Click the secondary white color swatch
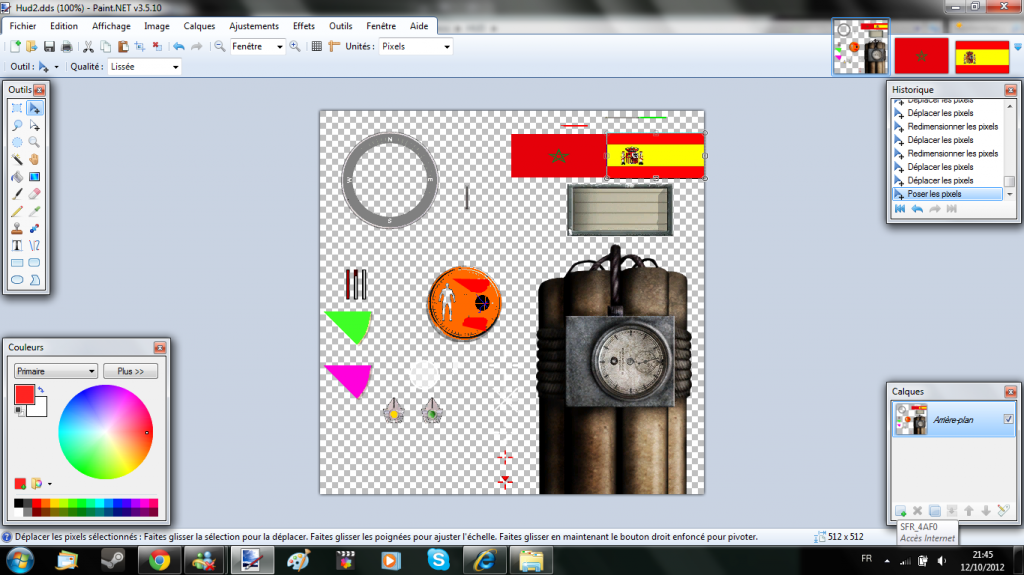The image size is (1024, 575). click(39, 409)
